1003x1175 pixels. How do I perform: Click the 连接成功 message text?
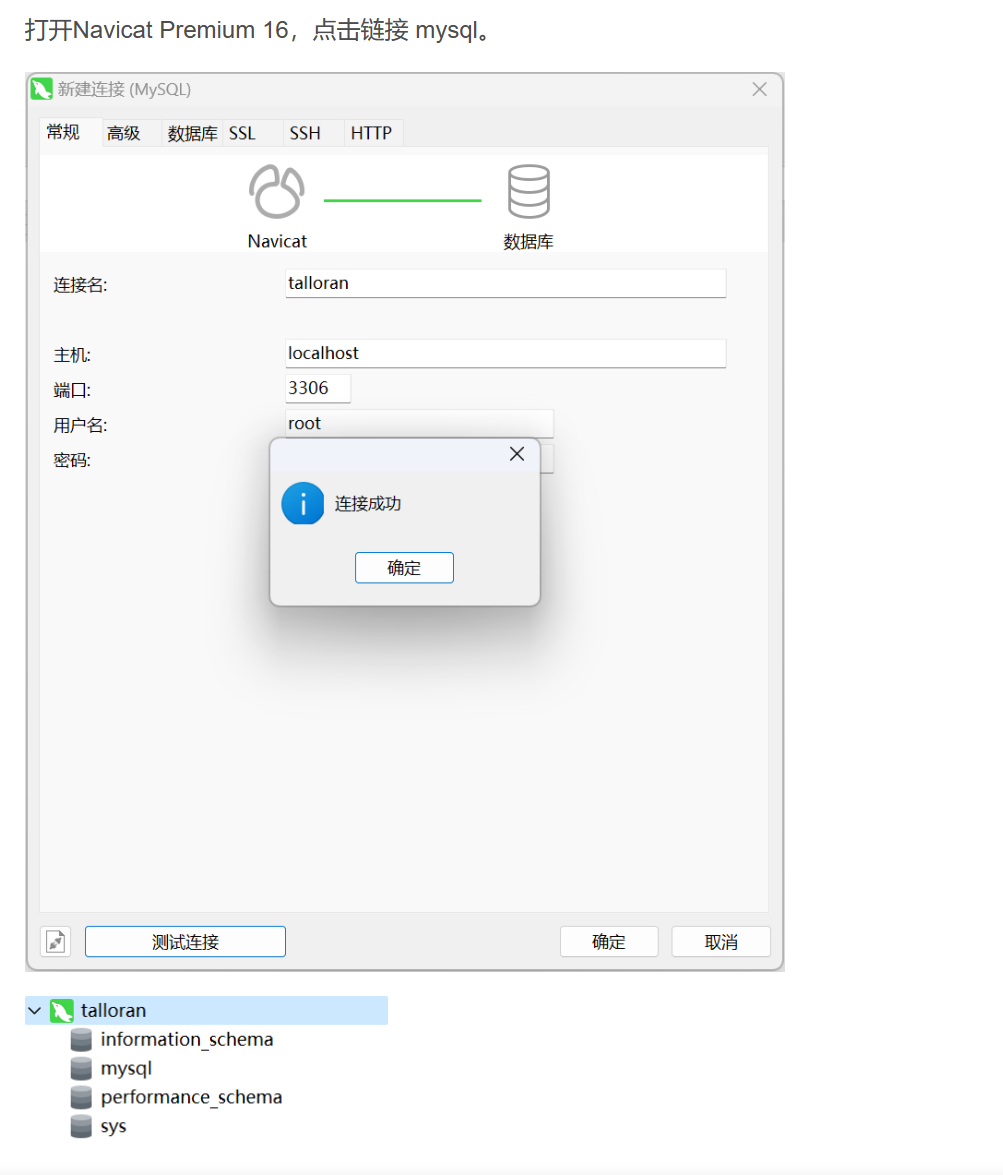coord(367,504)
